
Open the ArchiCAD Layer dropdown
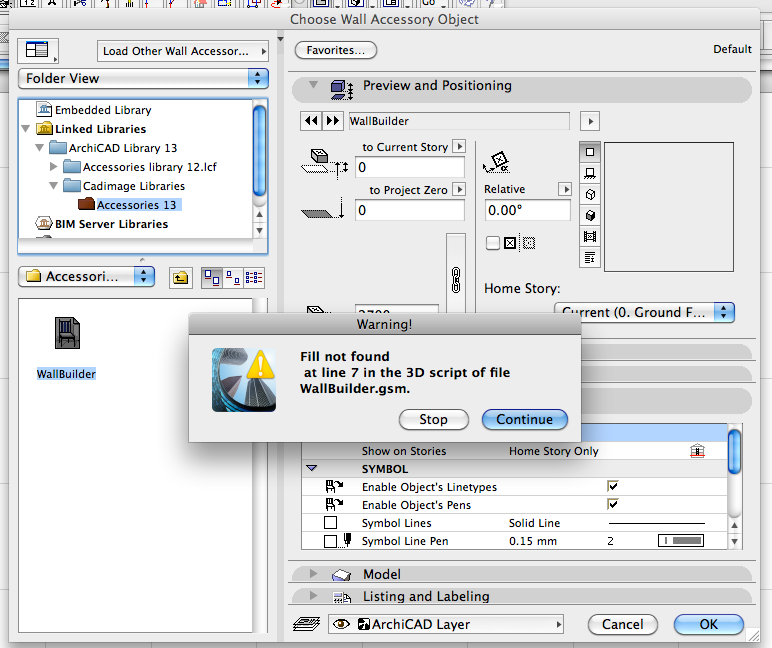pyautogui.click(x=446, y=624)
